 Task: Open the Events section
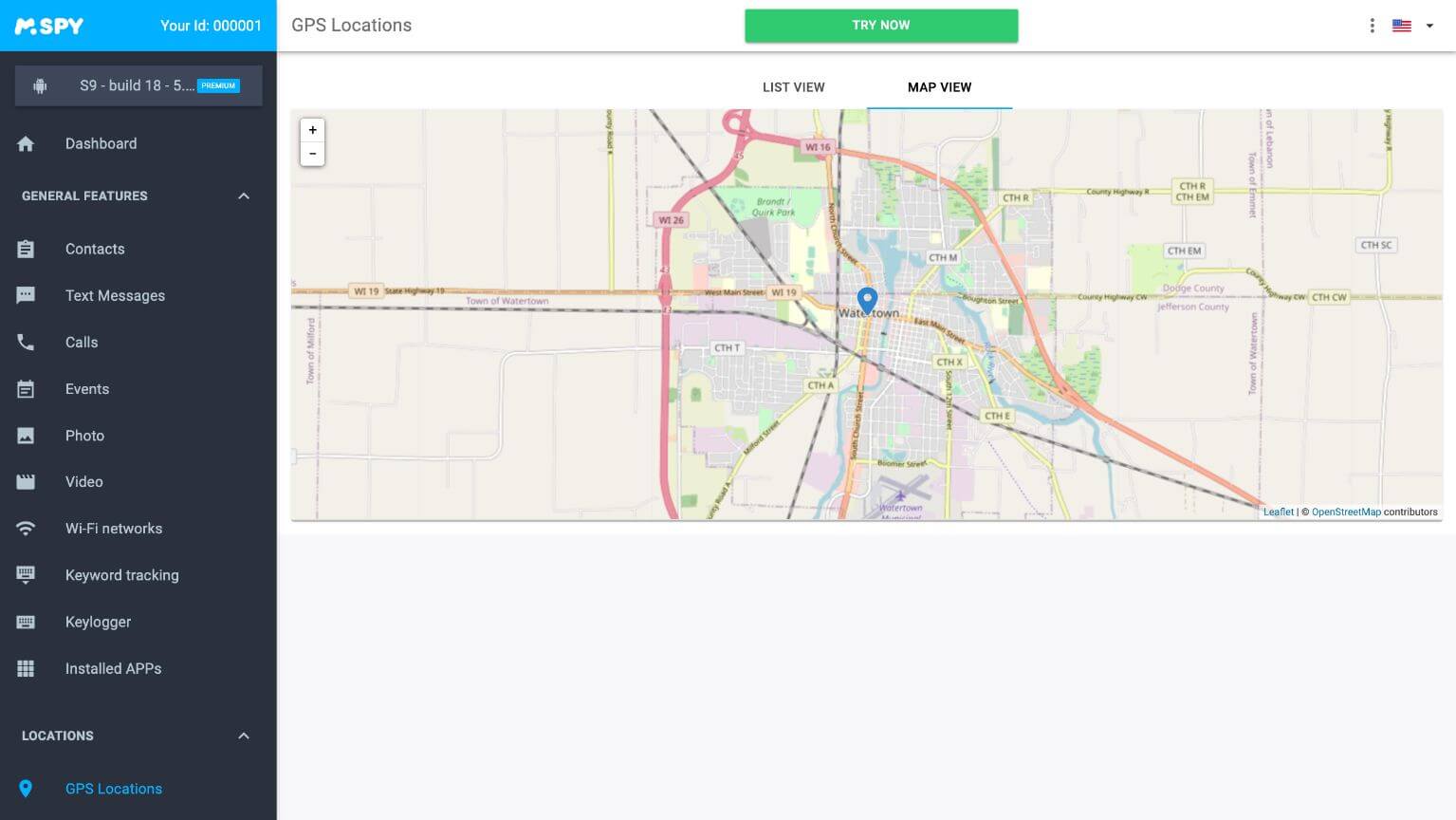[x=86, y=388]
